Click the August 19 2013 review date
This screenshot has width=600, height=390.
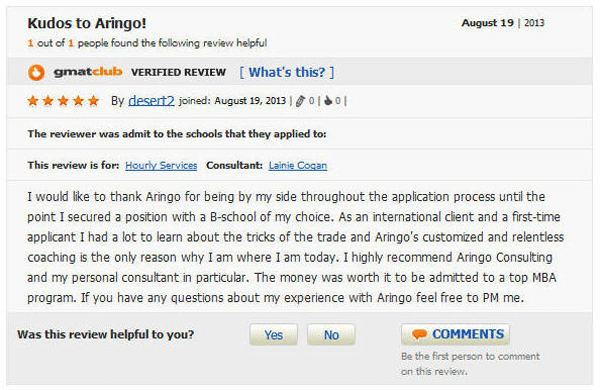pyautogui.click(x=503, y=23)
